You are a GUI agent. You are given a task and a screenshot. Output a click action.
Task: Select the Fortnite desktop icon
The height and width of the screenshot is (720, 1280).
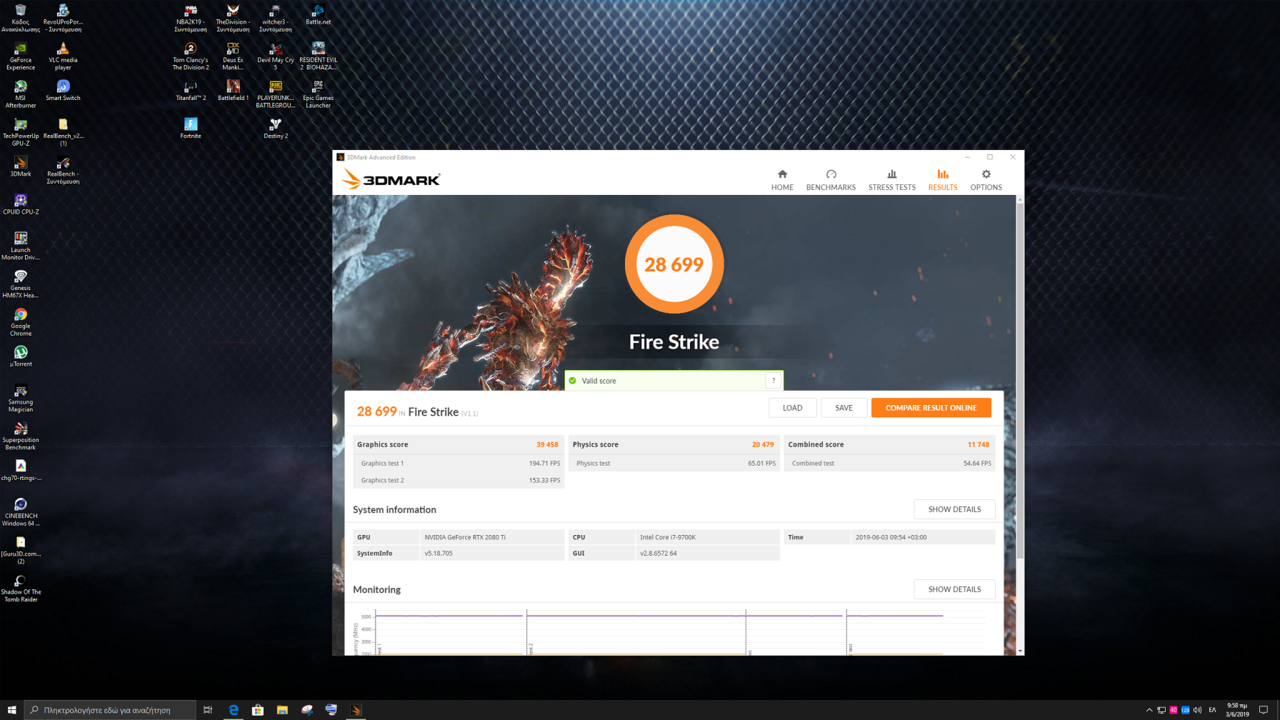point(190,128)
